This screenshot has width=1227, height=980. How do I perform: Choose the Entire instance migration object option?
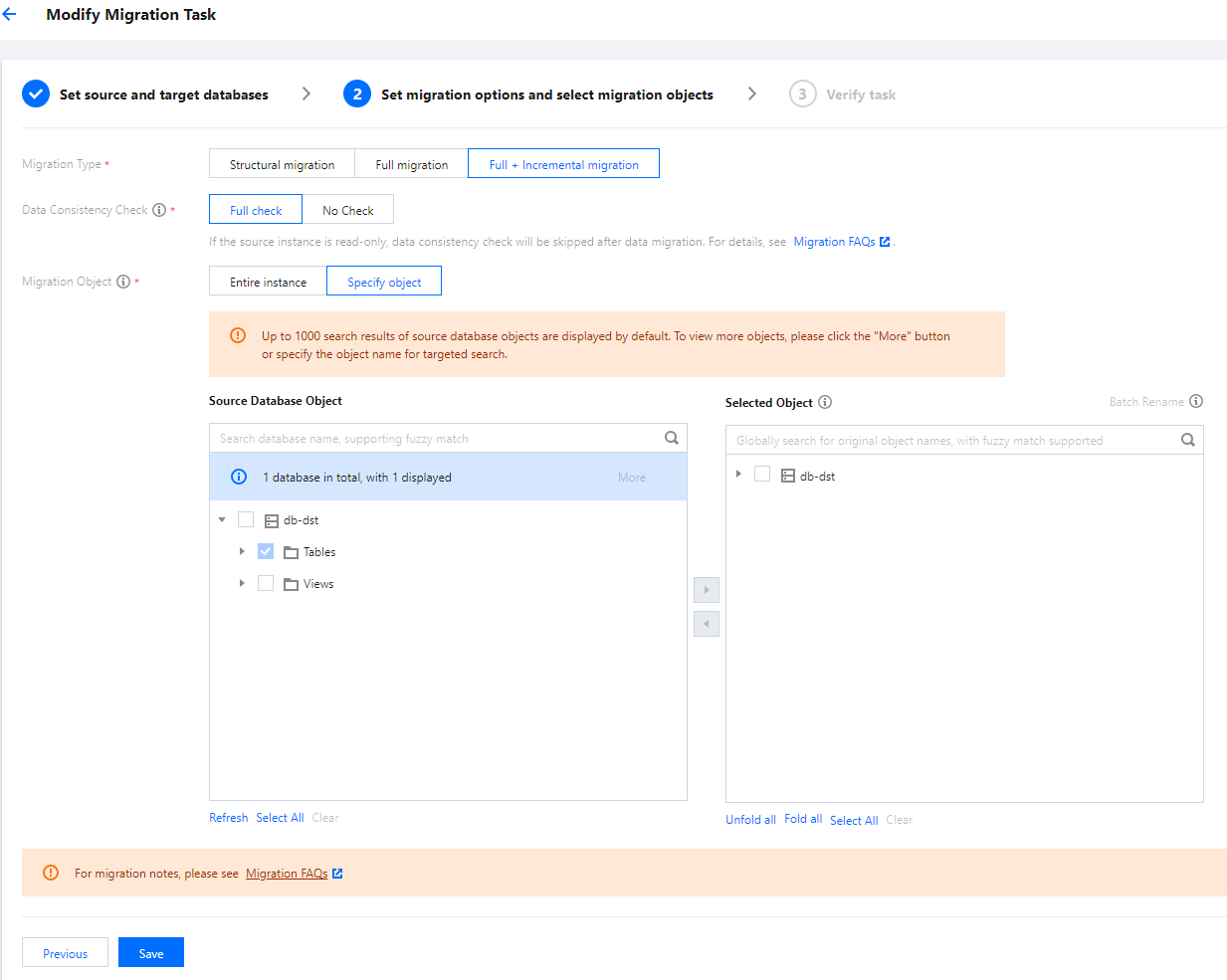coord(268,282)
